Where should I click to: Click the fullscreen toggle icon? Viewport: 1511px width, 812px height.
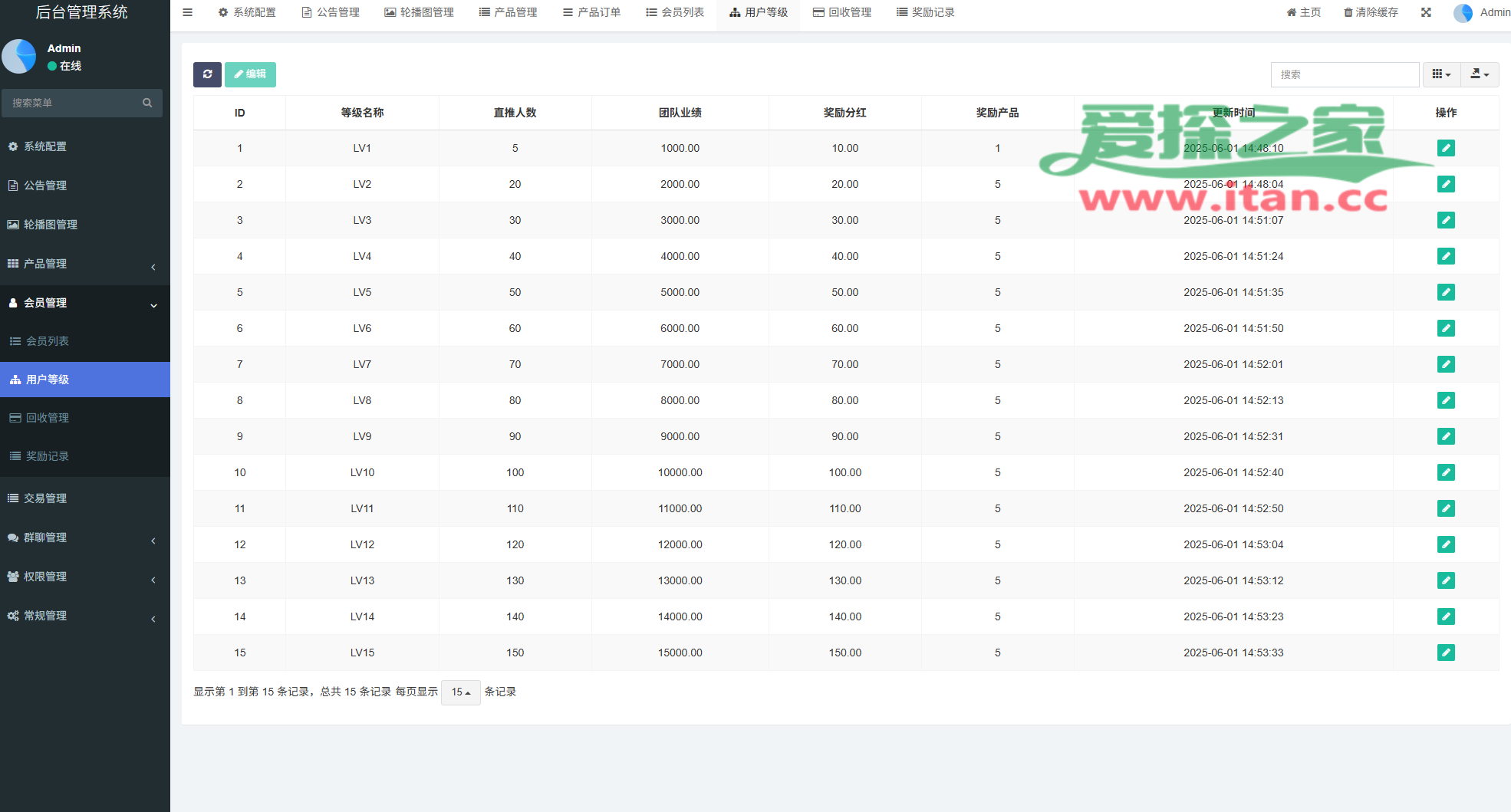pyautogui.click(x=1426, y=12)
